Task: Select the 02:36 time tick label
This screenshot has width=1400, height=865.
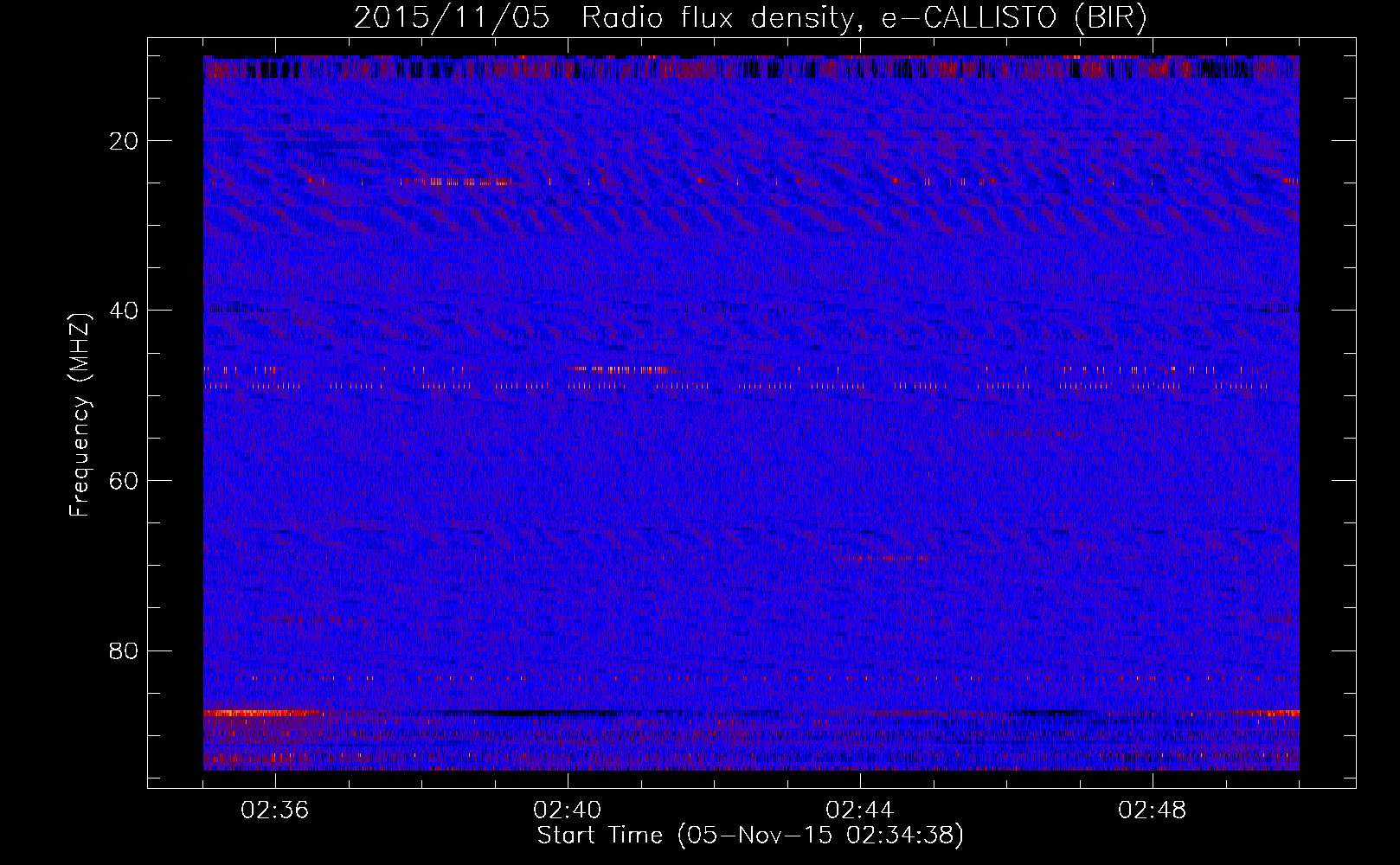Action: point(275,811)
